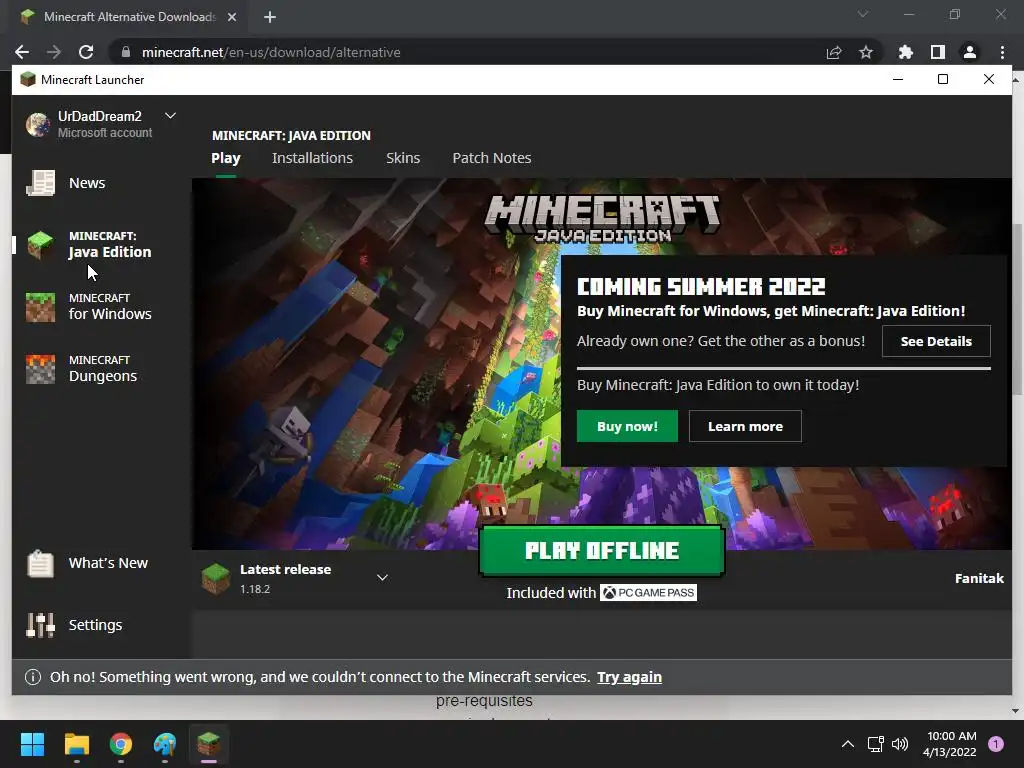Select Minecraft Java Edition grass block icon

coord(40,245)
